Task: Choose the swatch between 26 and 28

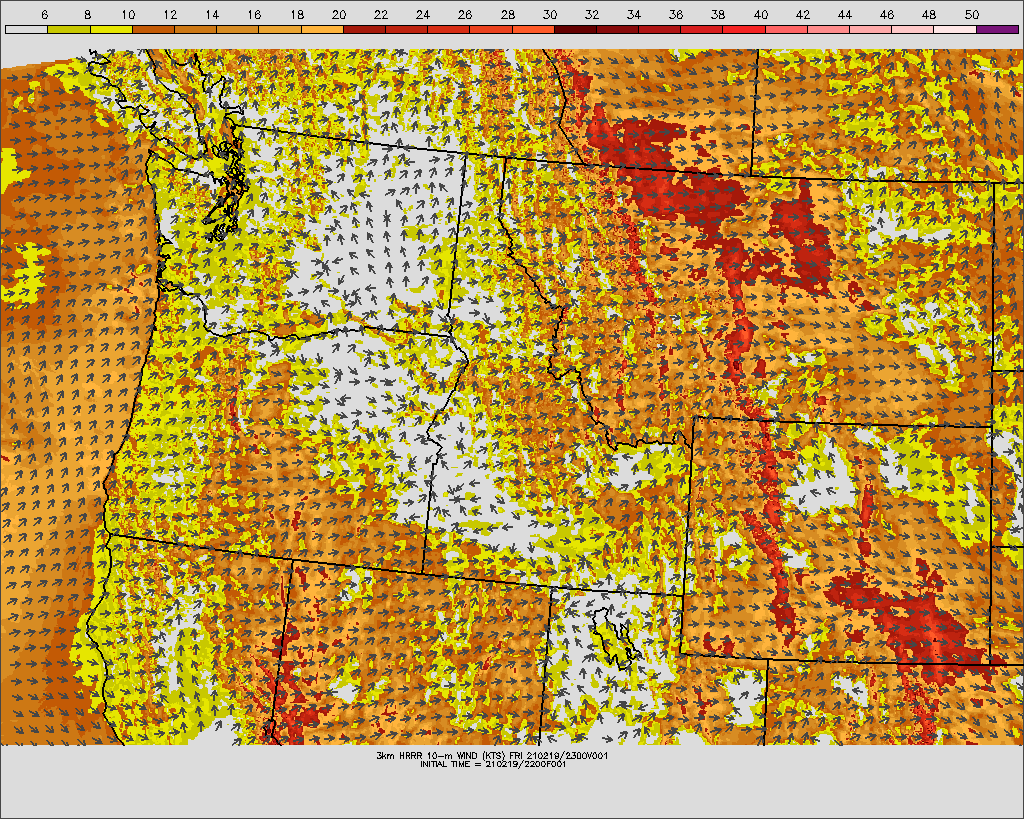Action: click(490, 29)
